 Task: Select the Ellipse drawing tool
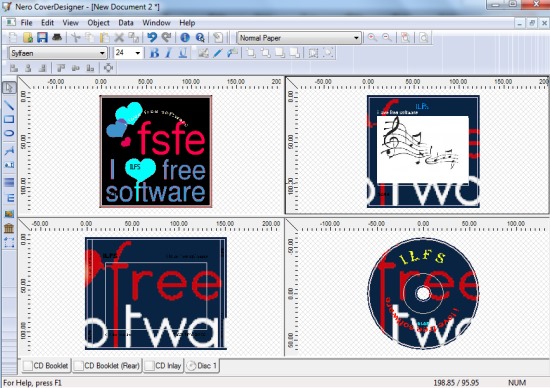click(x=9, y=133)
